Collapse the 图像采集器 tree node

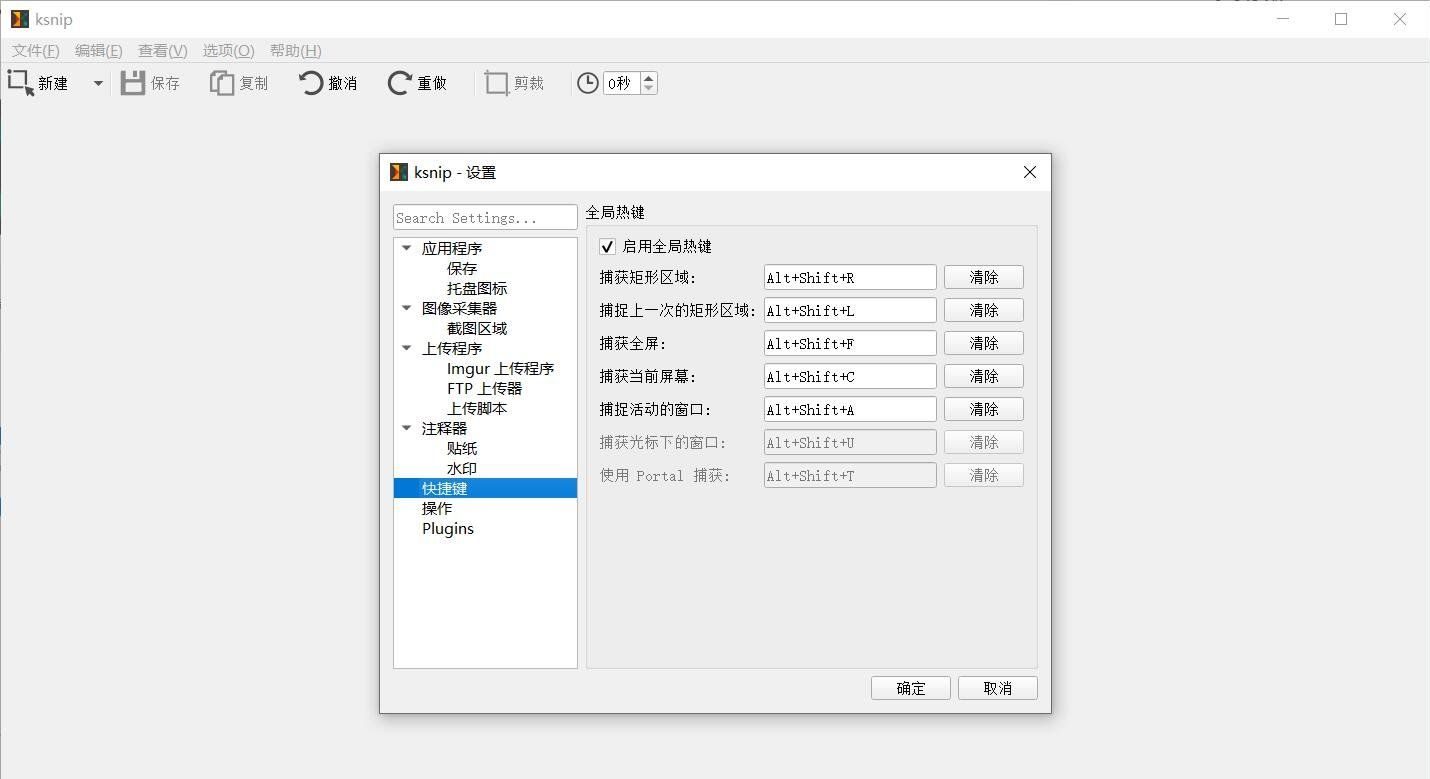pos(406,308)
